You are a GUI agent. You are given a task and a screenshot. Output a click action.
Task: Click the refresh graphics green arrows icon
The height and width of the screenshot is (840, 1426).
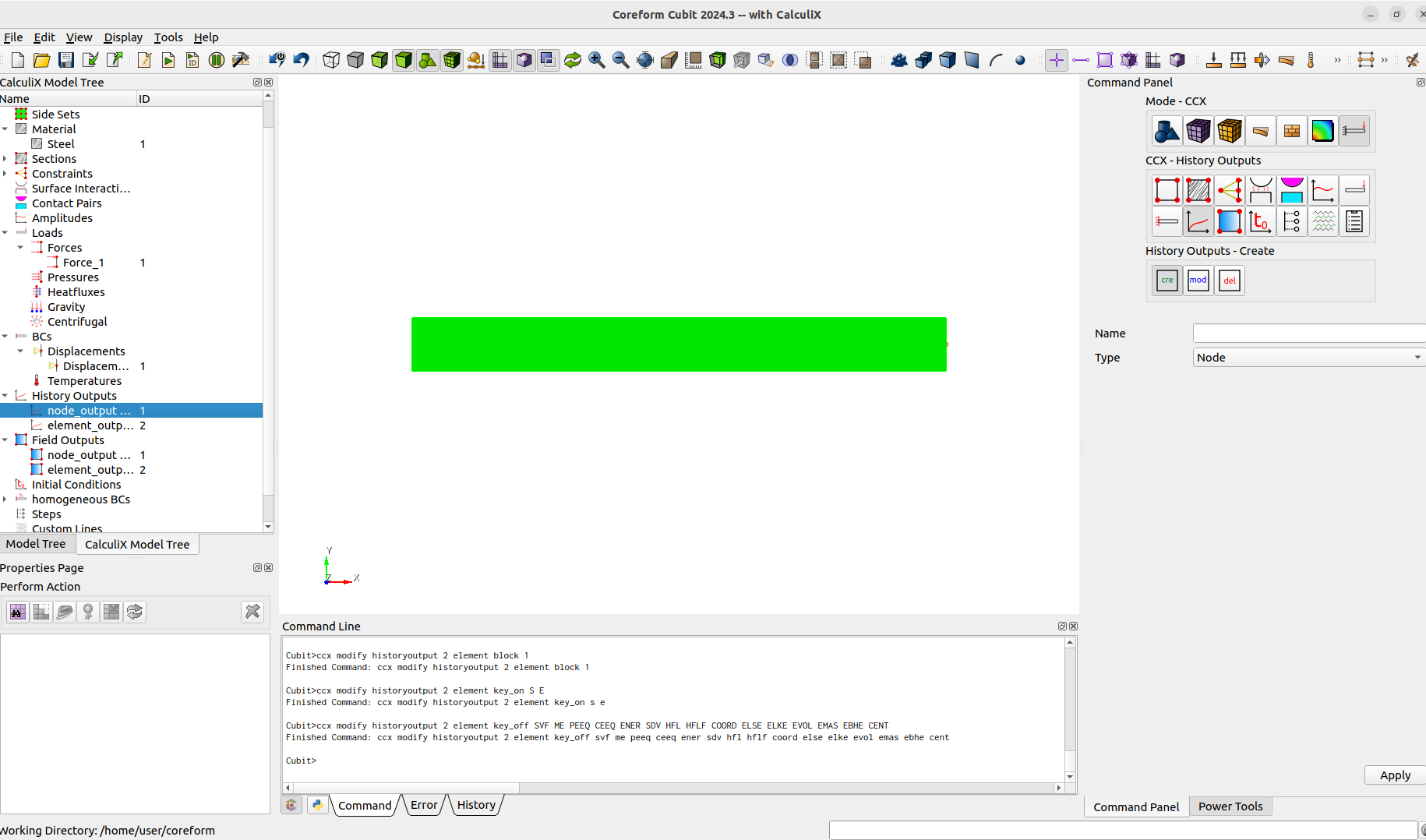click(573, 59)
